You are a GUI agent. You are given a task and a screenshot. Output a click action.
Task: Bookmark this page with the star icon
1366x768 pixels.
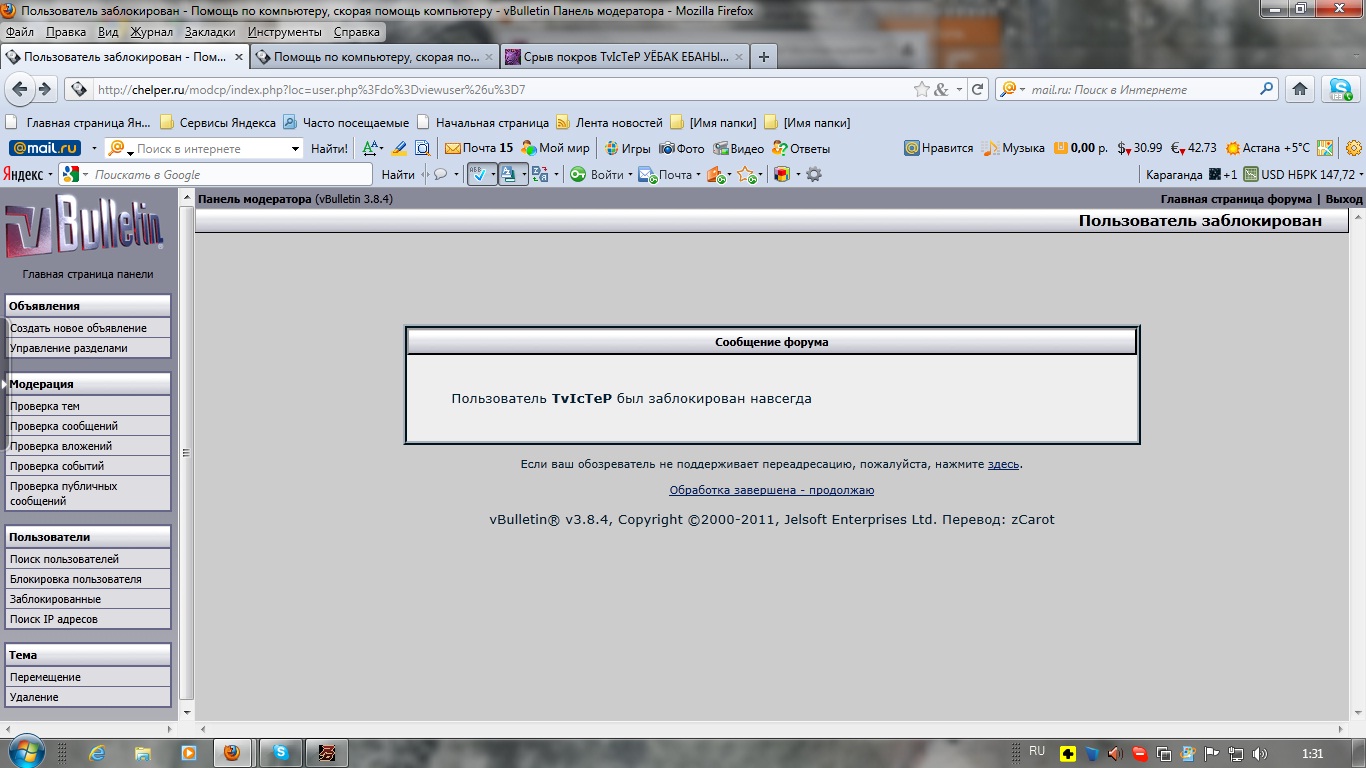(922, 89)
